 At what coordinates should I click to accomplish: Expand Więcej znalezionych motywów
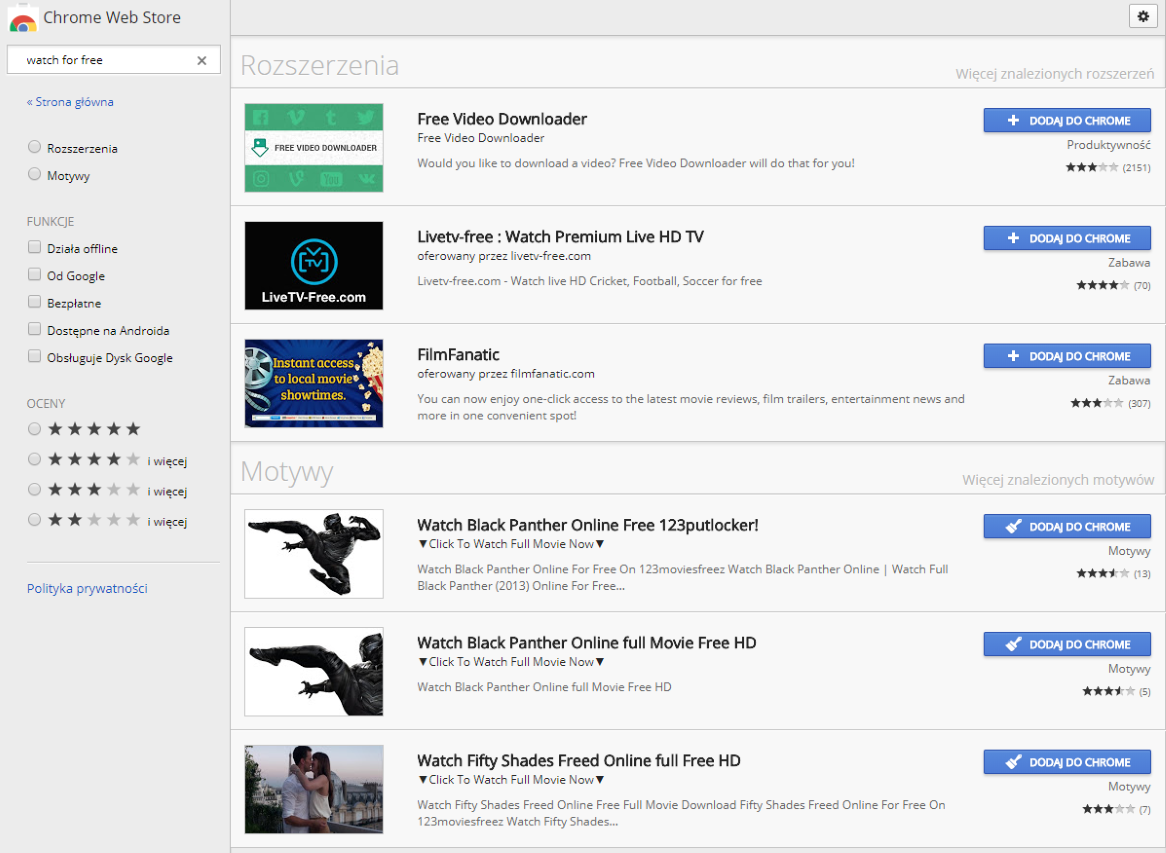(x=1063, y=480)
